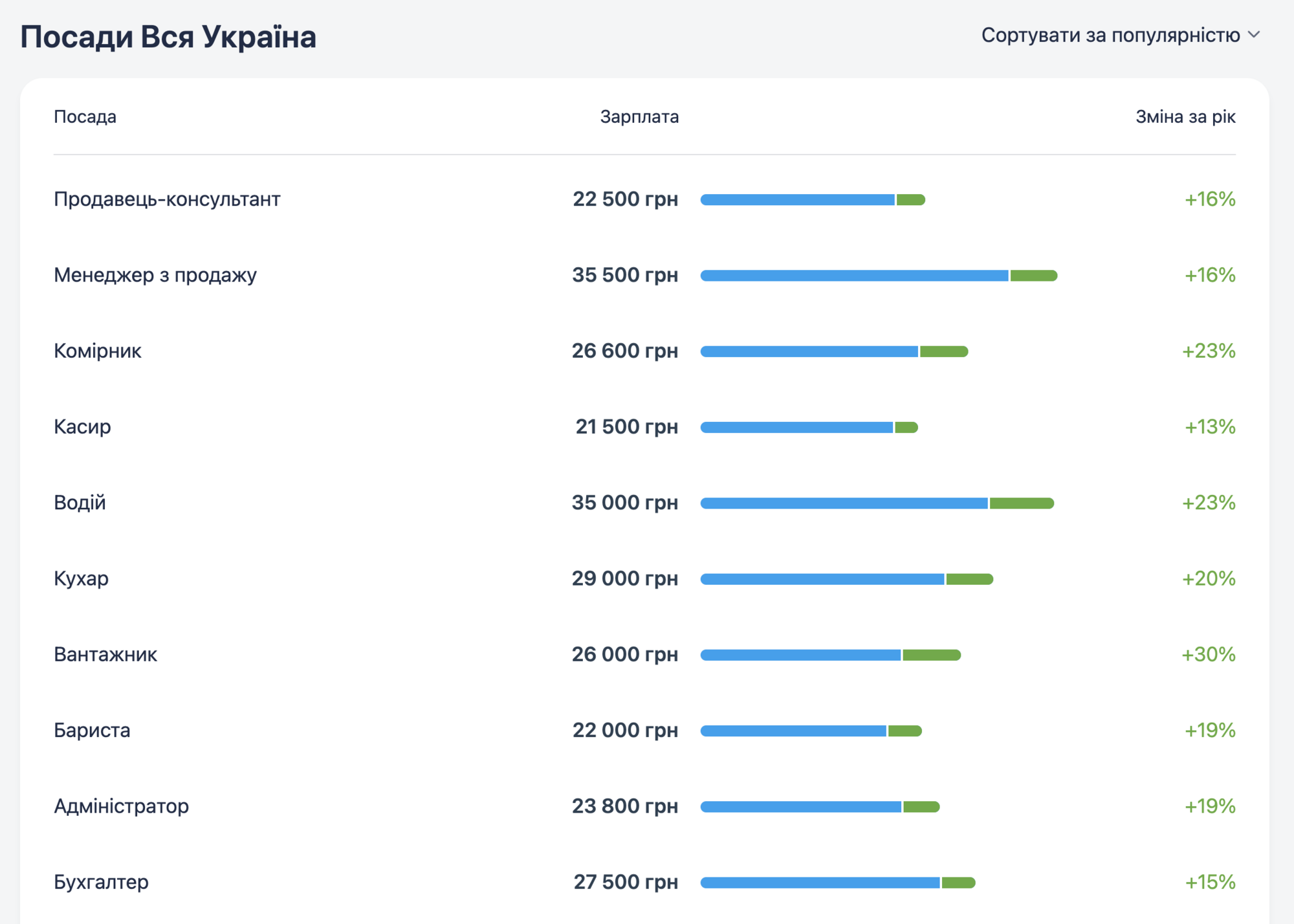Viewport: 1294px width, 924px height.
Task: Select the «Касир» job title
Action: [x=82, y=426]
